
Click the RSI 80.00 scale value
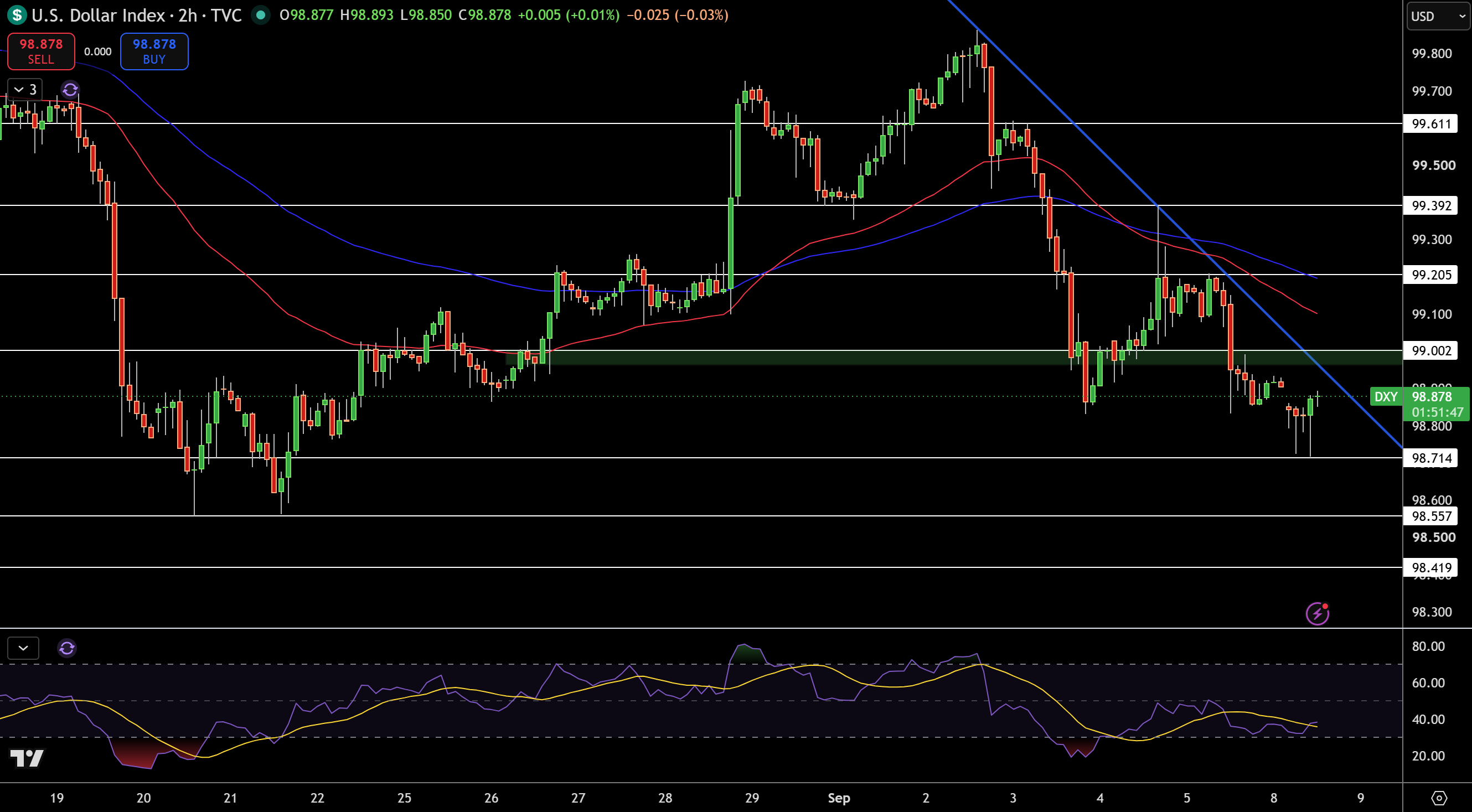(x=1428, y=647)
